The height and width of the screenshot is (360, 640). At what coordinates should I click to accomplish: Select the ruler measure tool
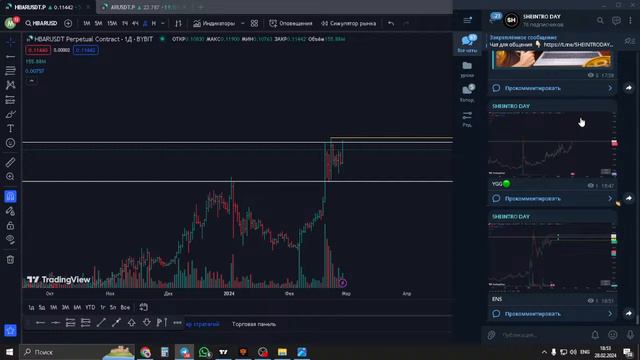tap(10, 162)
